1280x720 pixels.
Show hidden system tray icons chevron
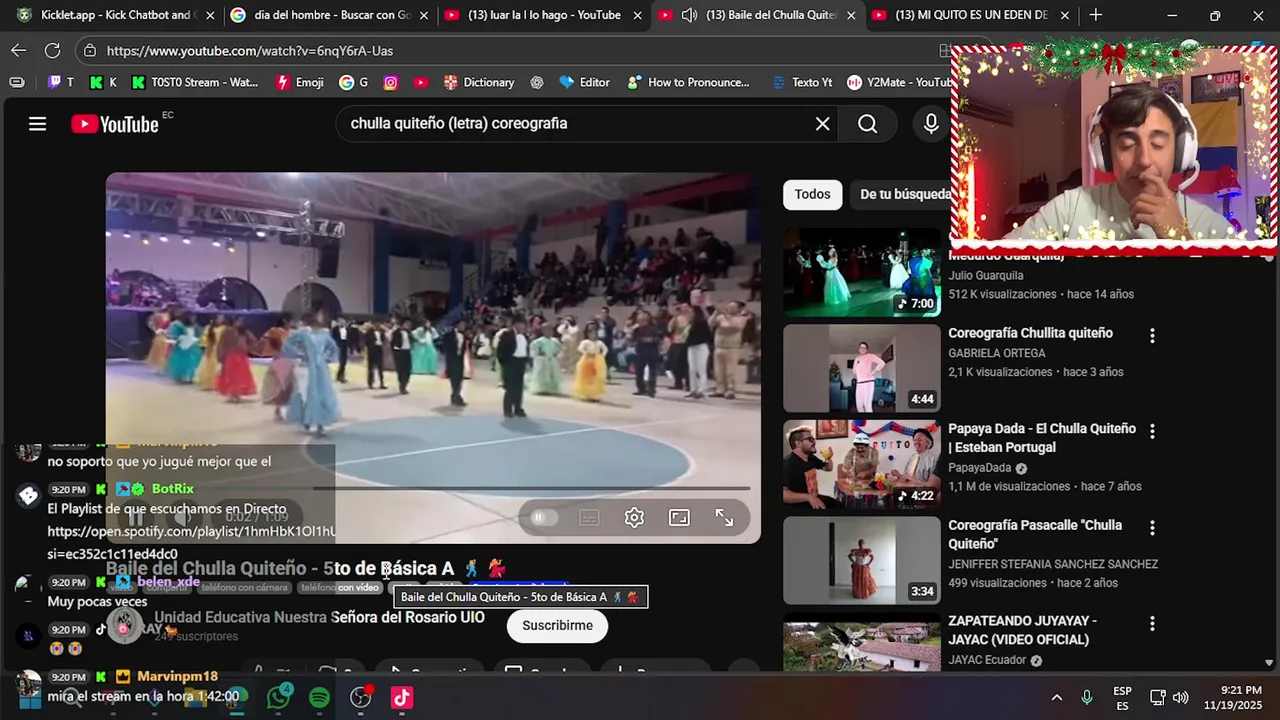click(1056, 697)
